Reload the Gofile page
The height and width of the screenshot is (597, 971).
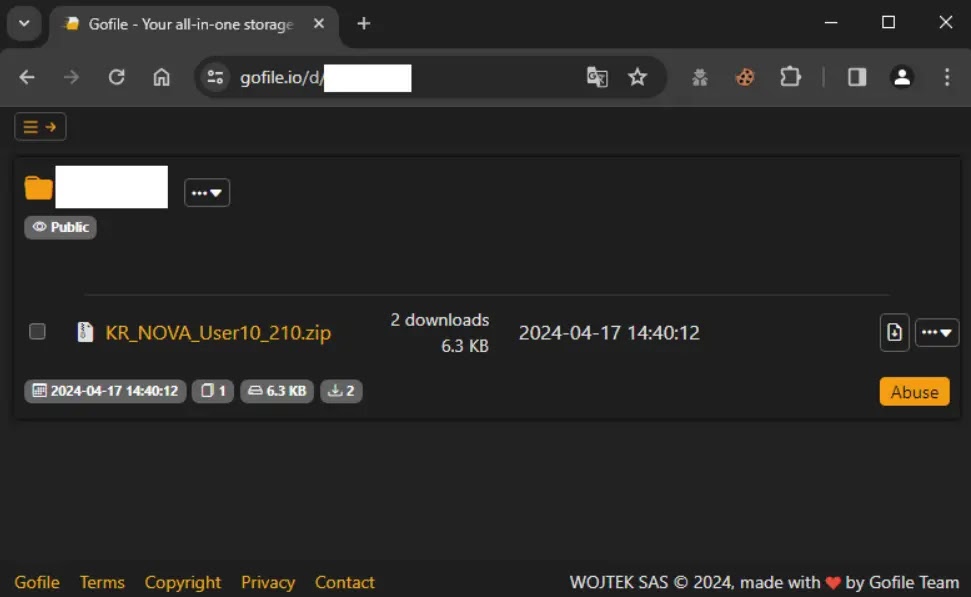coord(116,77)
